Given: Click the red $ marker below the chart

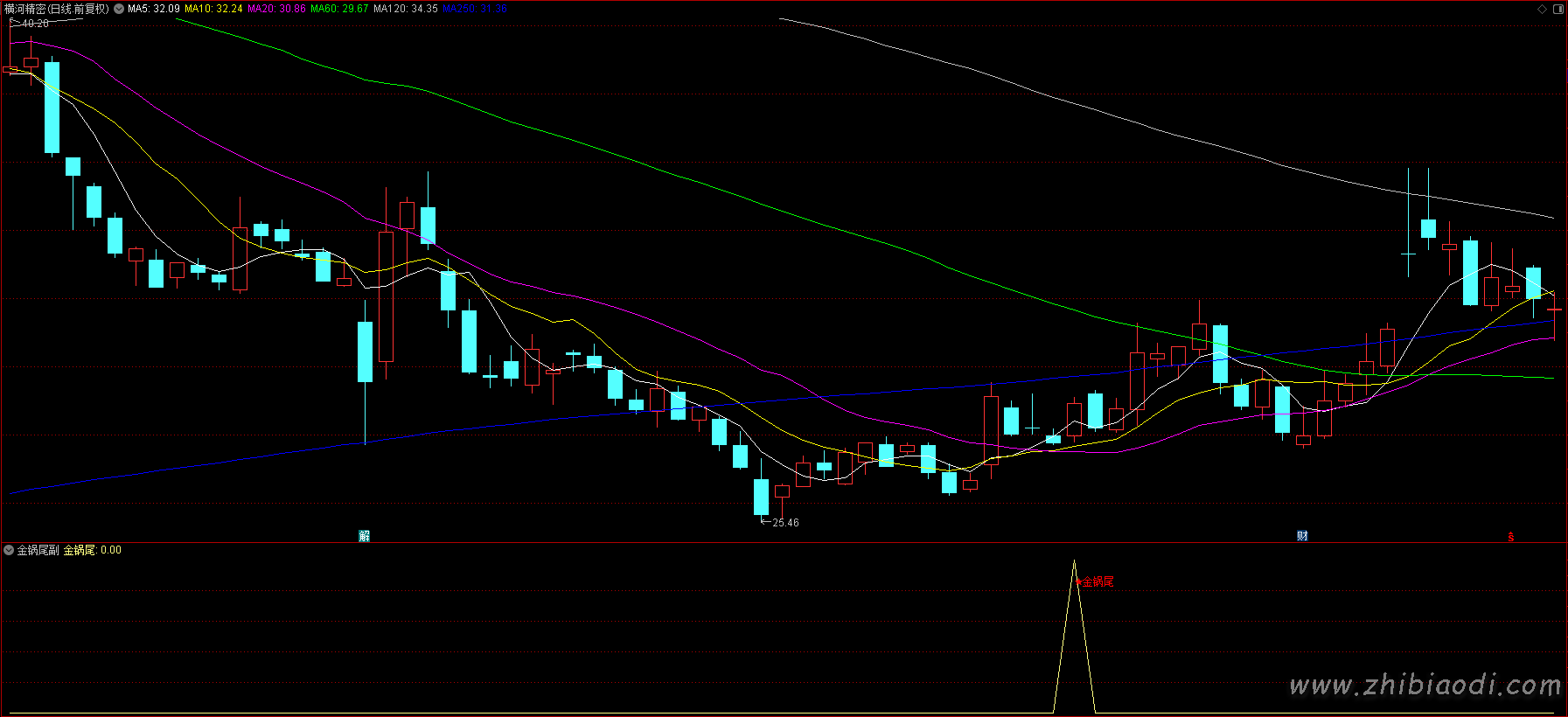Looking at the screenshot, I should (1510, 537).
